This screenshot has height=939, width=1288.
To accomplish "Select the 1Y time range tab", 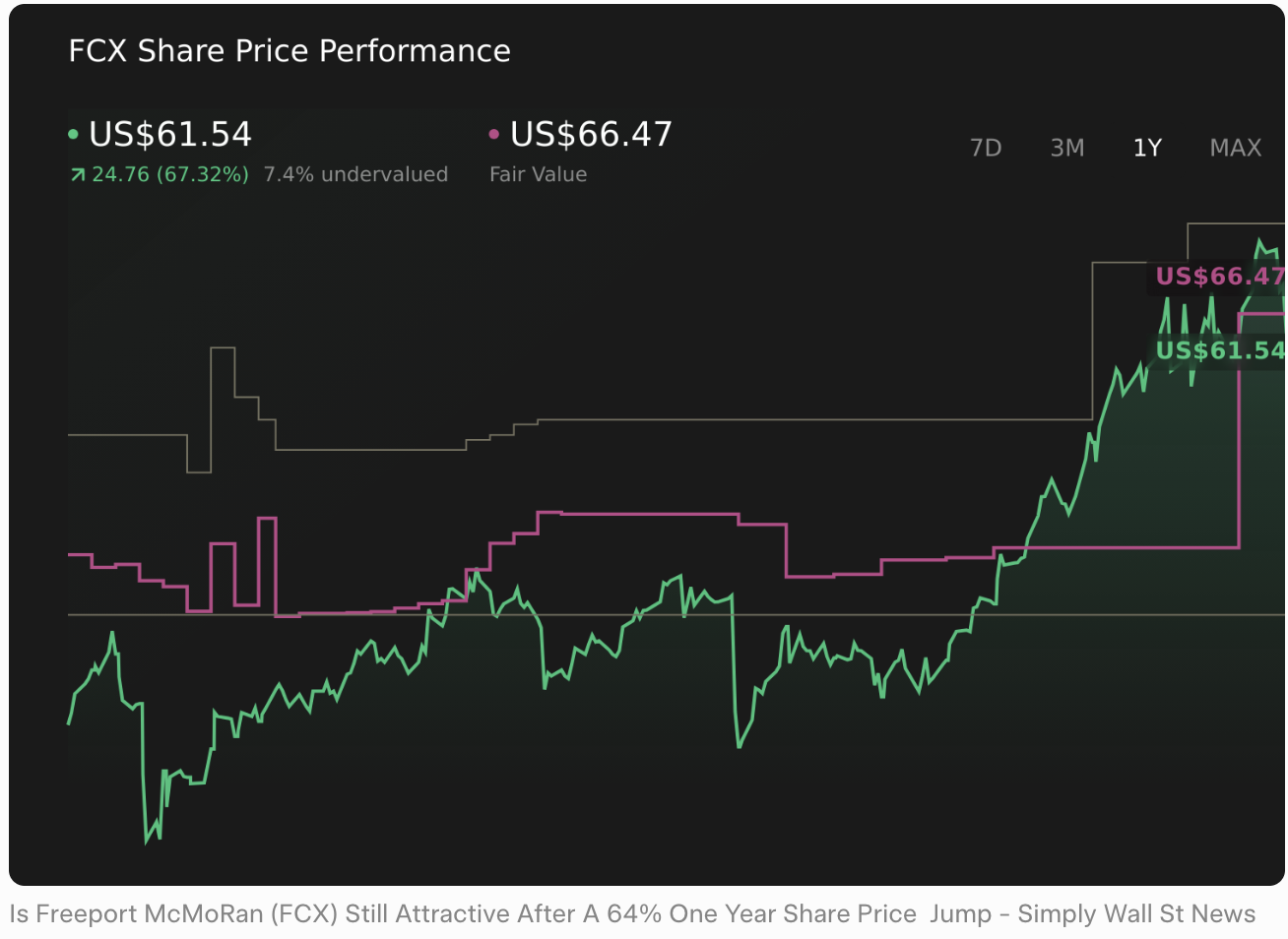I will (x=1147, y=148).
